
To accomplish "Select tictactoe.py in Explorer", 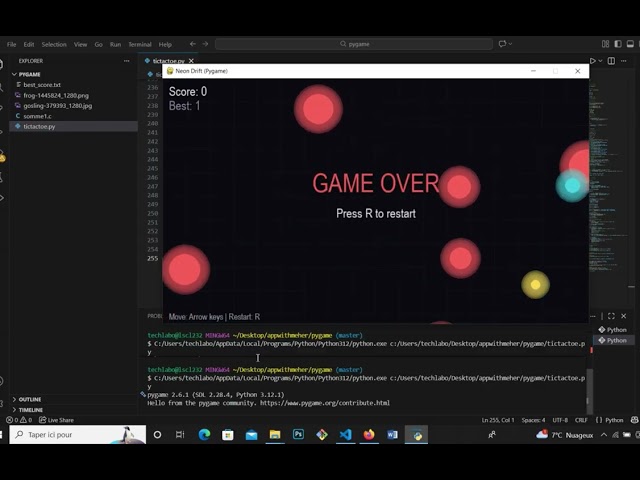I will pyautogui.click(x=39, y=127).
